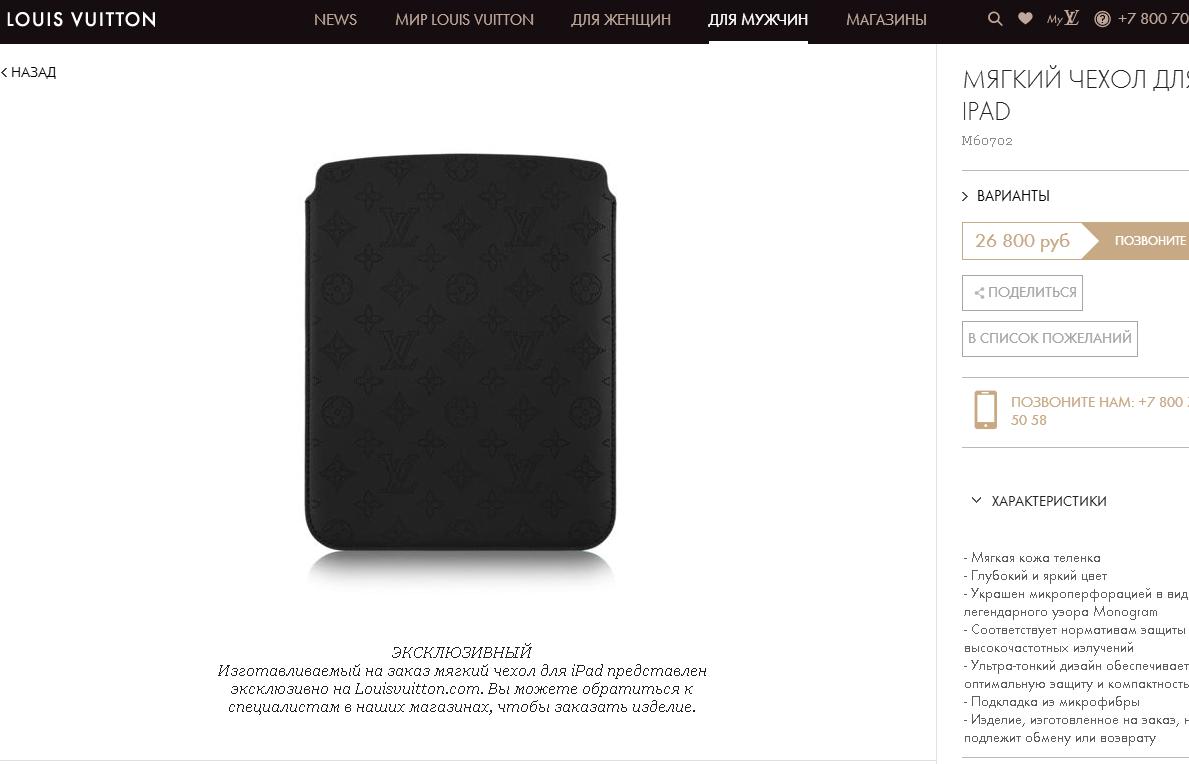Click share icon on Поделиться button
Image resolution: width=1189 pixels, height=764 pixels.
point(979,293)
